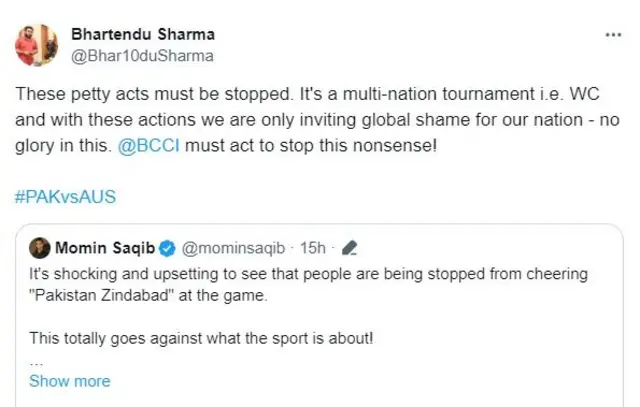Click the truncation ellipsis in the quoted tweet
640x407 pixels.
pyautogui.click(x=36, y=360)
